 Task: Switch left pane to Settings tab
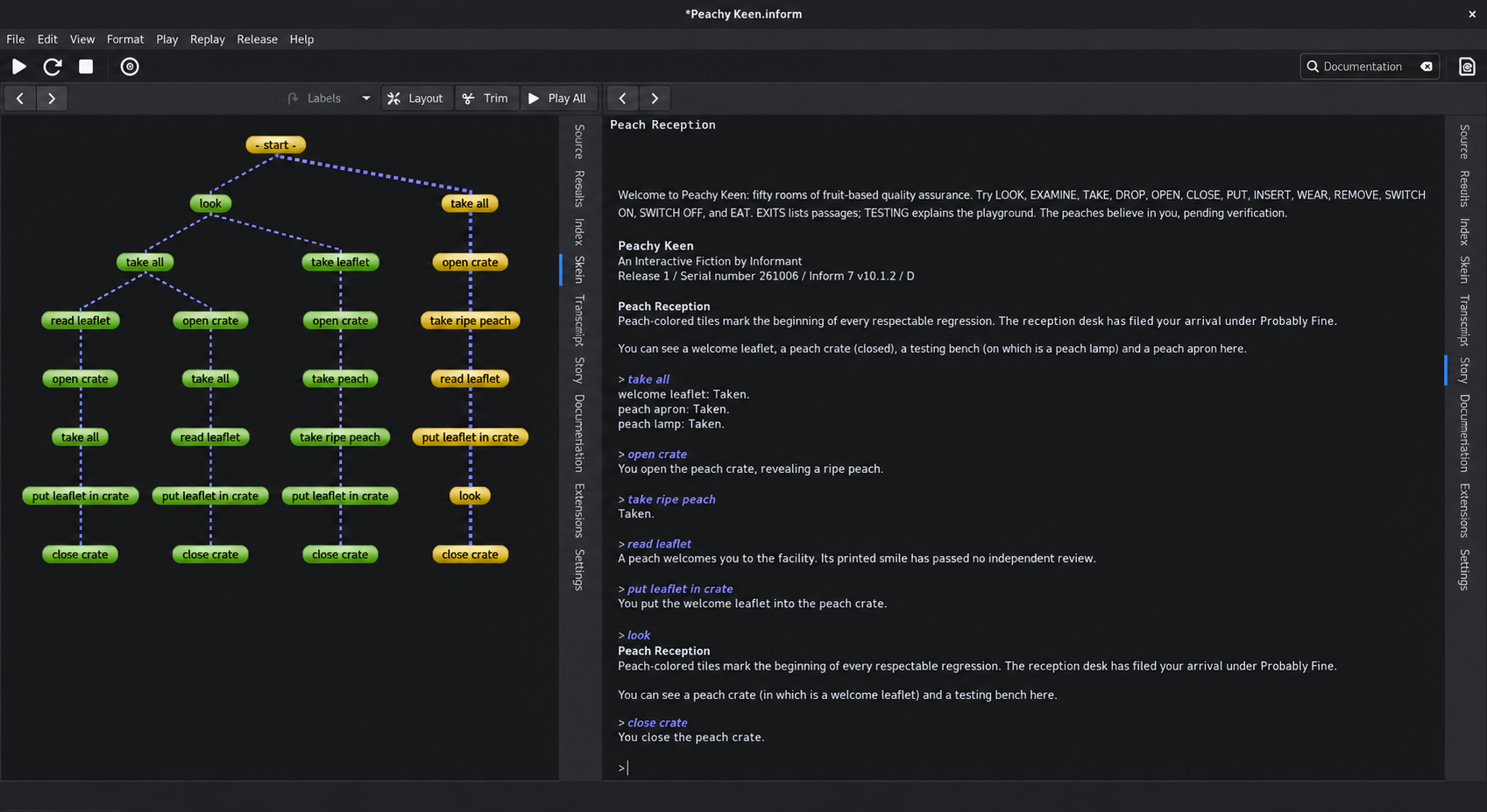pos(579,569)
